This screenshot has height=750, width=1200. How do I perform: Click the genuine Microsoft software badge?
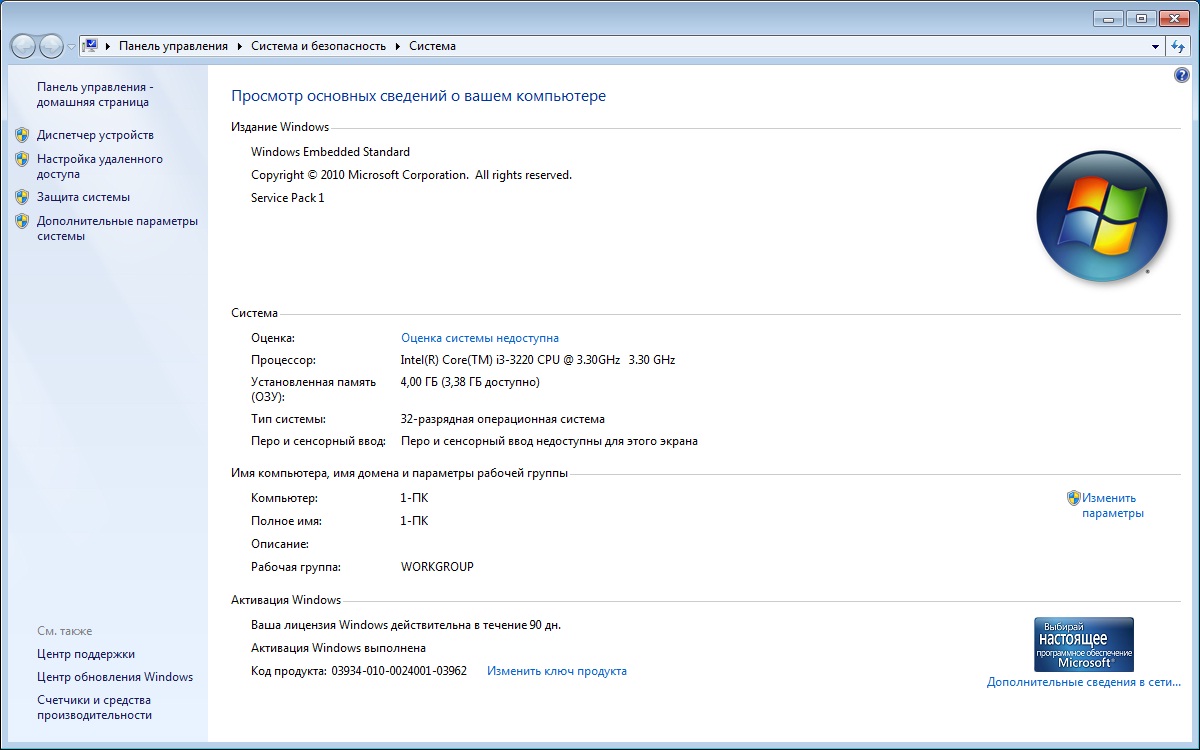coord(1083,644)
